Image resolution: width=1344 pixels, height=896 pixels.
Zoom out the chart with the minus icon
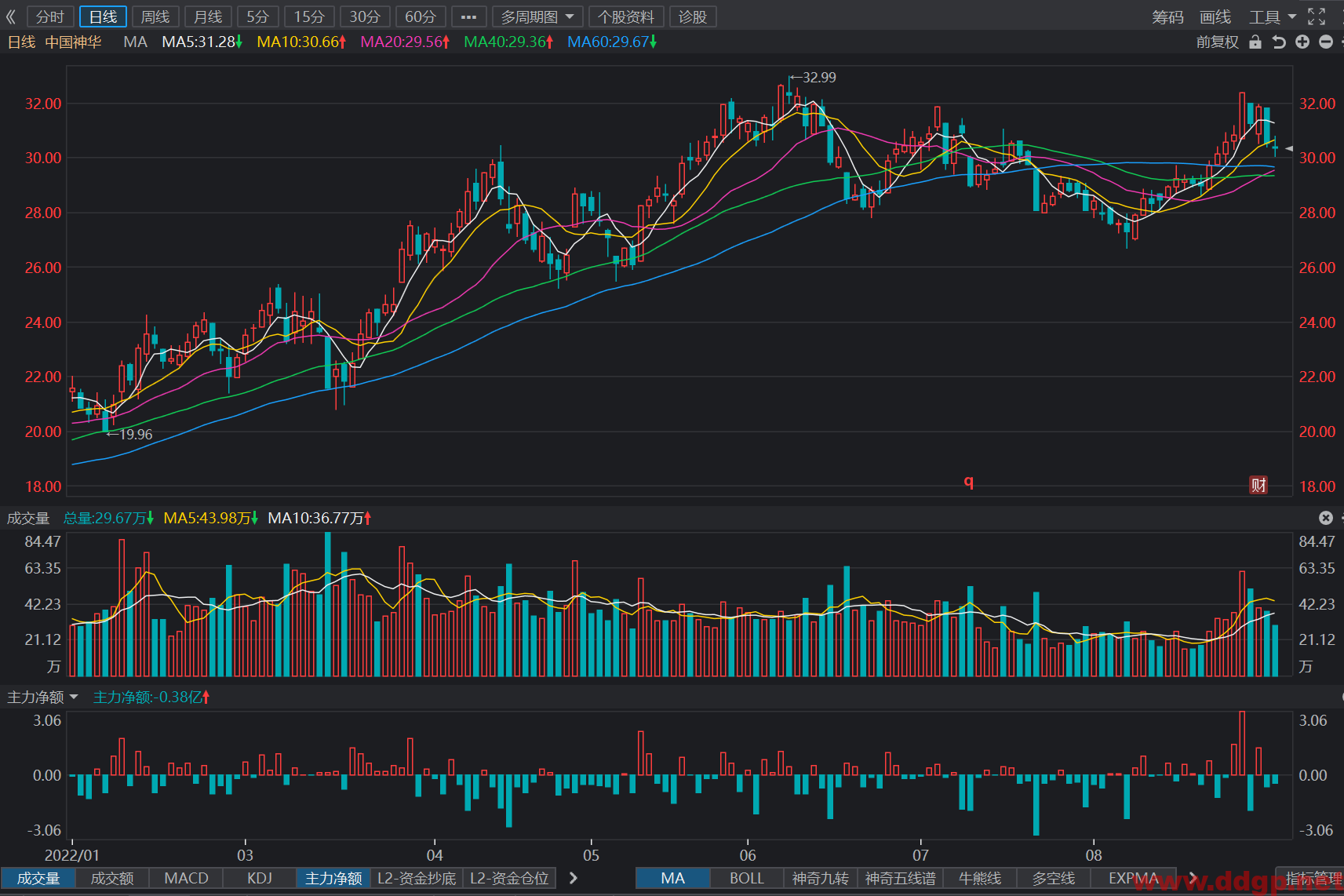pos(1326,42)
